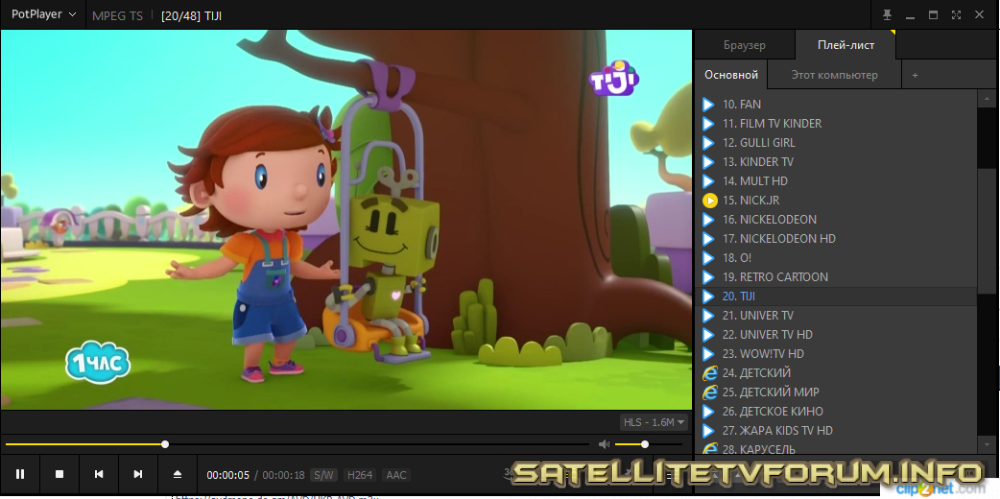This screenshot has height=499, width=1000.
Task: Select playlist item 10. FAN
Action: click(x=835, y=104)
